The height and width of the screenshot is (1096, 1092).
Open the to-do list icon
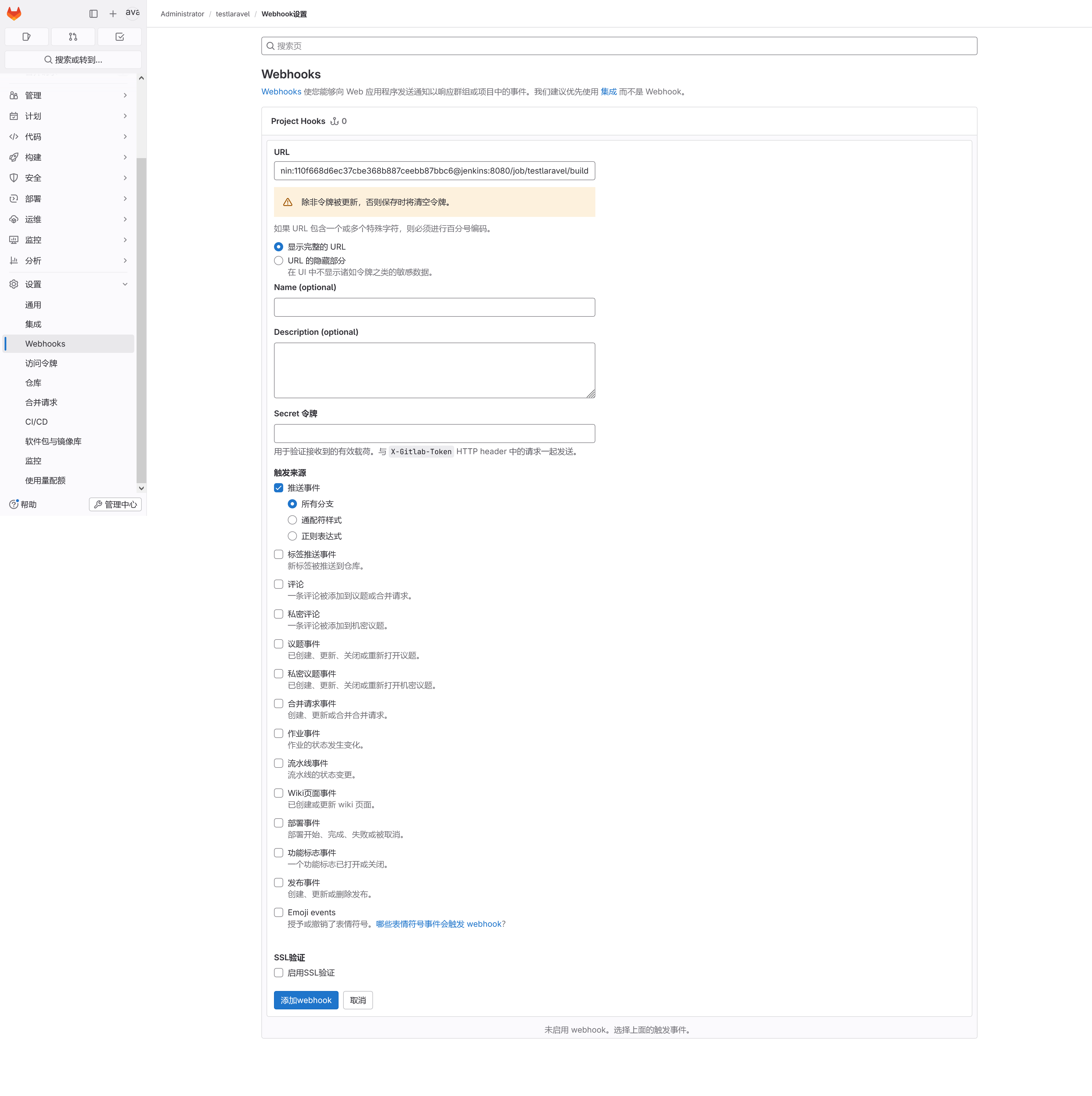[120, 37]
